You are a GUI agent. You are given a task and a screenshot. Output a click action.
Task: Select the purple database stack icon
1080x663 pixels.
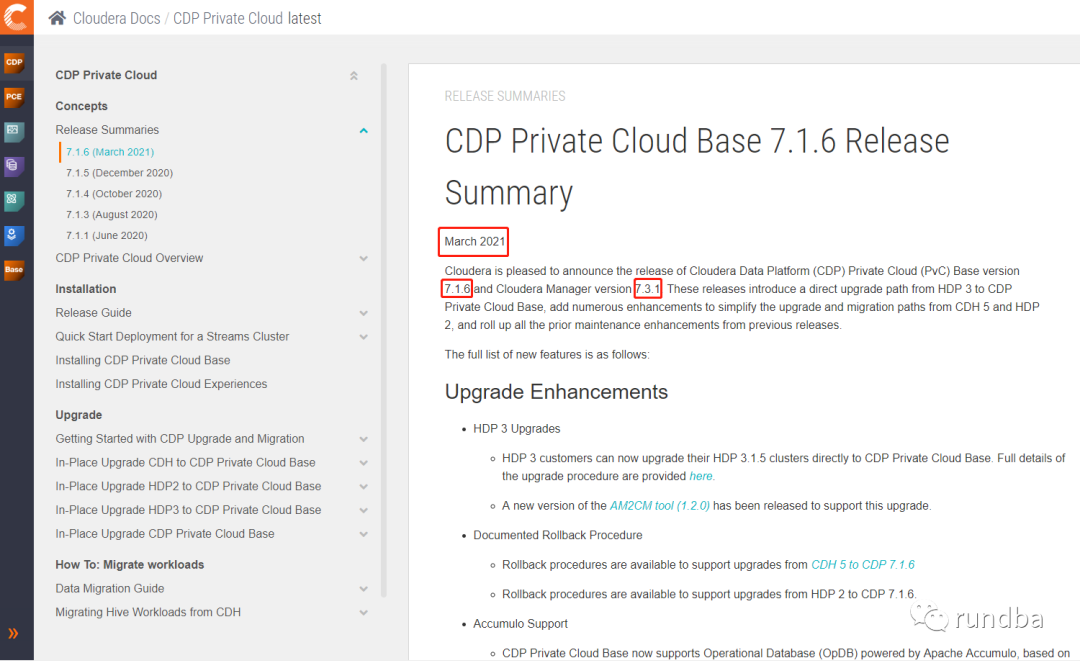pyautogui.click(x=14, y=166)
